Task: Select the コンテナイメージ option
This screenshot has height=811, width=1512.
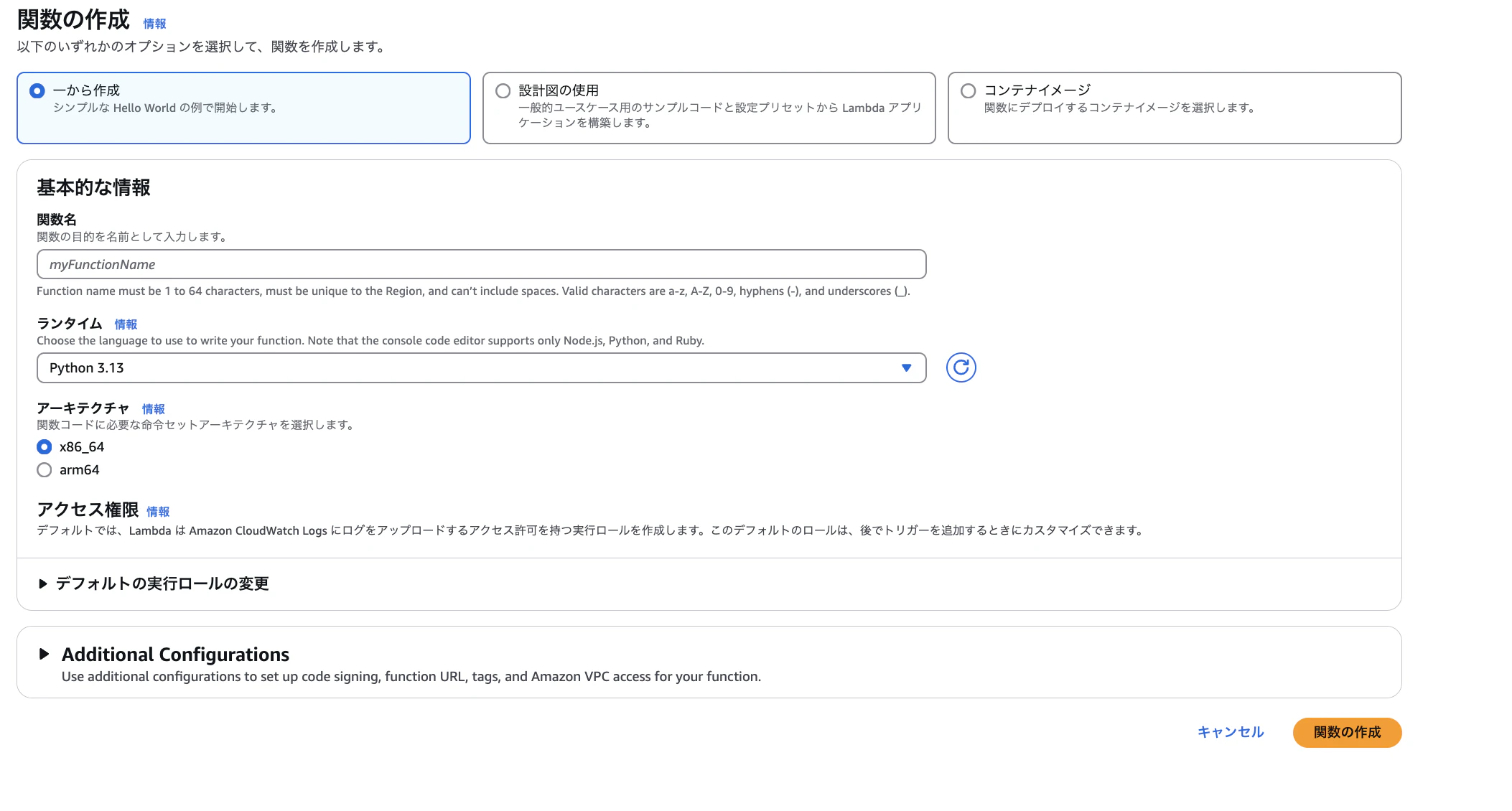Action: [1175, 108]
